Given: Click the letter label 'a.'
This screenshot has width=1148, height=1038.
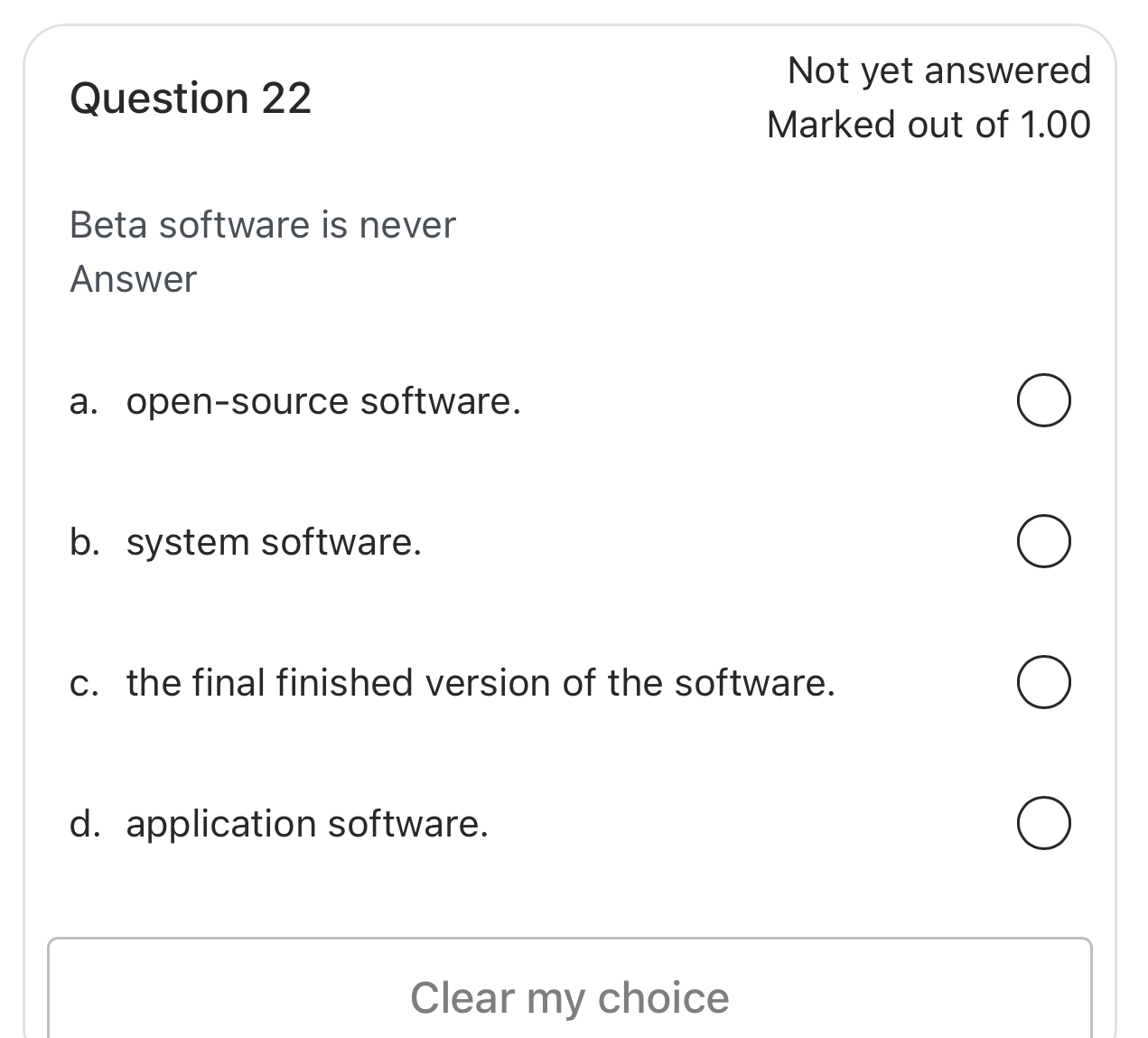Looking at the screenshot, I should coord(83,401).
